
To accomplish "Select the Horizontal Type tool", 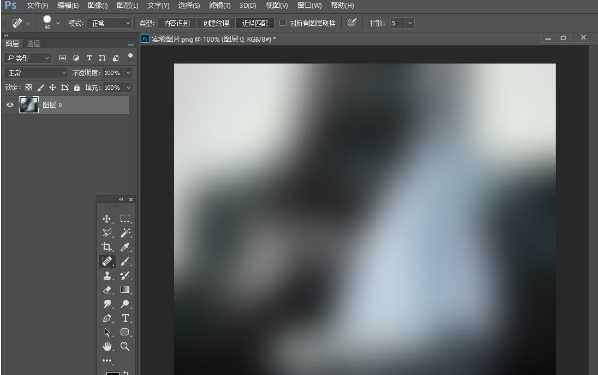I will [x=125, y=318].
